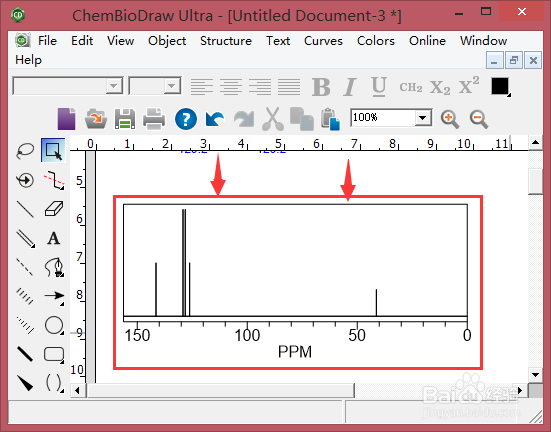Copy the selection
The width and height of the screenshot is (551, 432).
click(302, 119)
